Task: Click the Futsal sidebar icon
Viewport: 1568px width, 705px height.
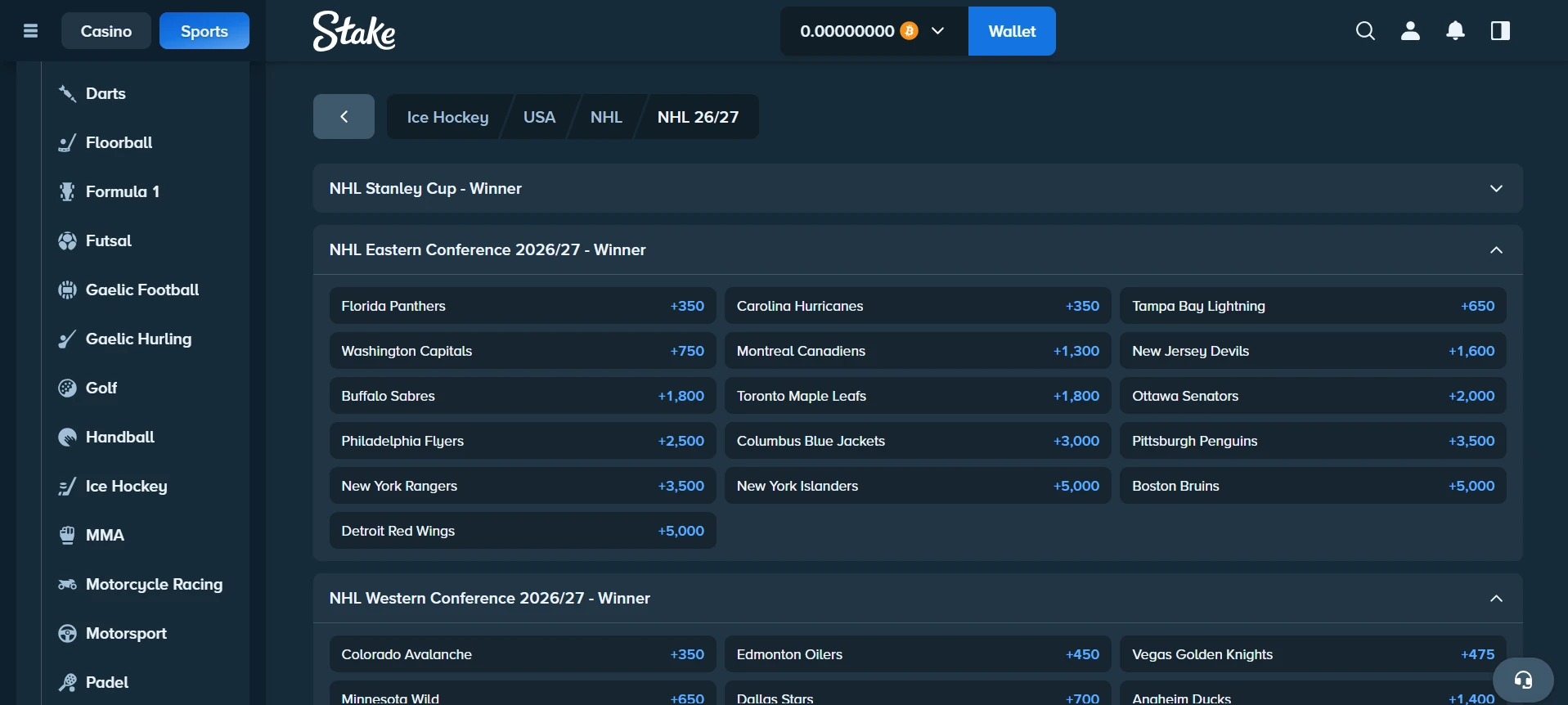Action: 67,240
